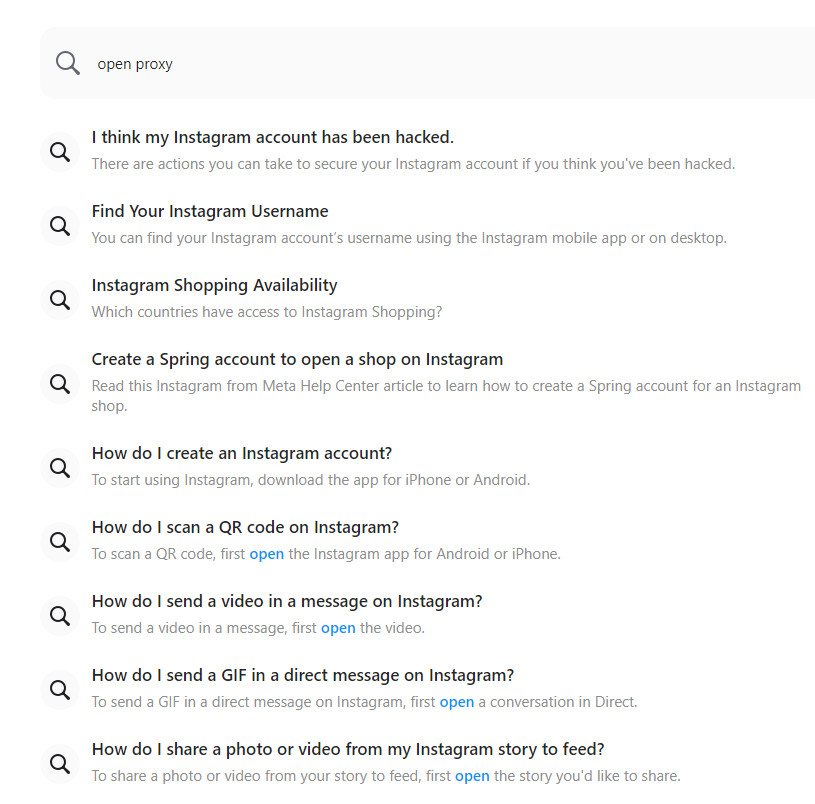Viewport: 815px width, 804px height.
Task: Open 'Instagram Shopping Availability' result
Action: (x=214, y=285)
